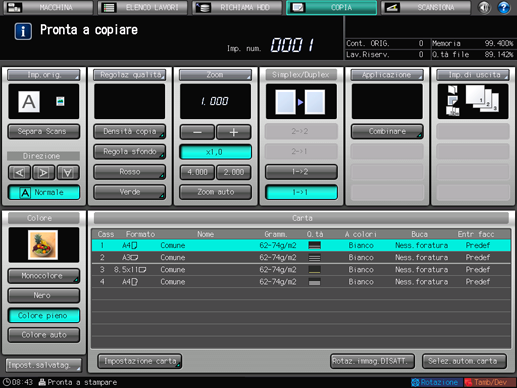Select 2.000 zoom preset

coord(234,172)
